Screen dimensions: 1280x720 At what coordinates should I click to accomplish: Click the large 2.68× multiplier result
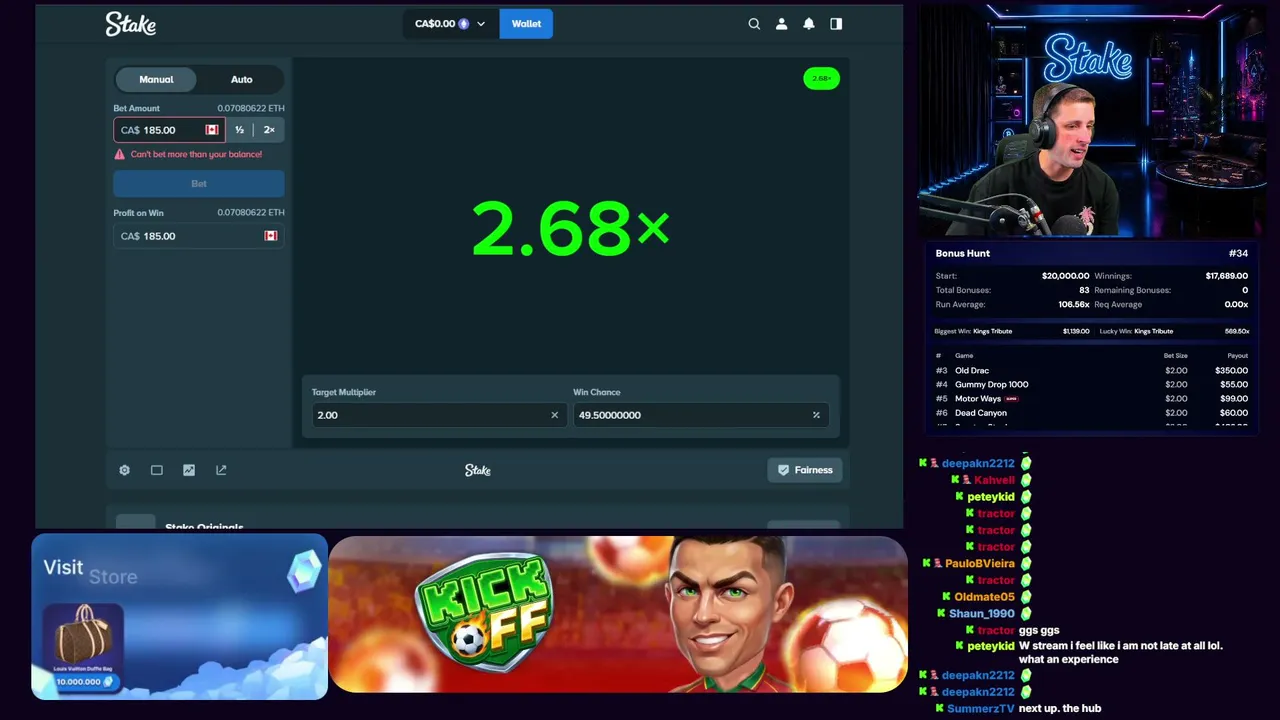pos(570,229)
